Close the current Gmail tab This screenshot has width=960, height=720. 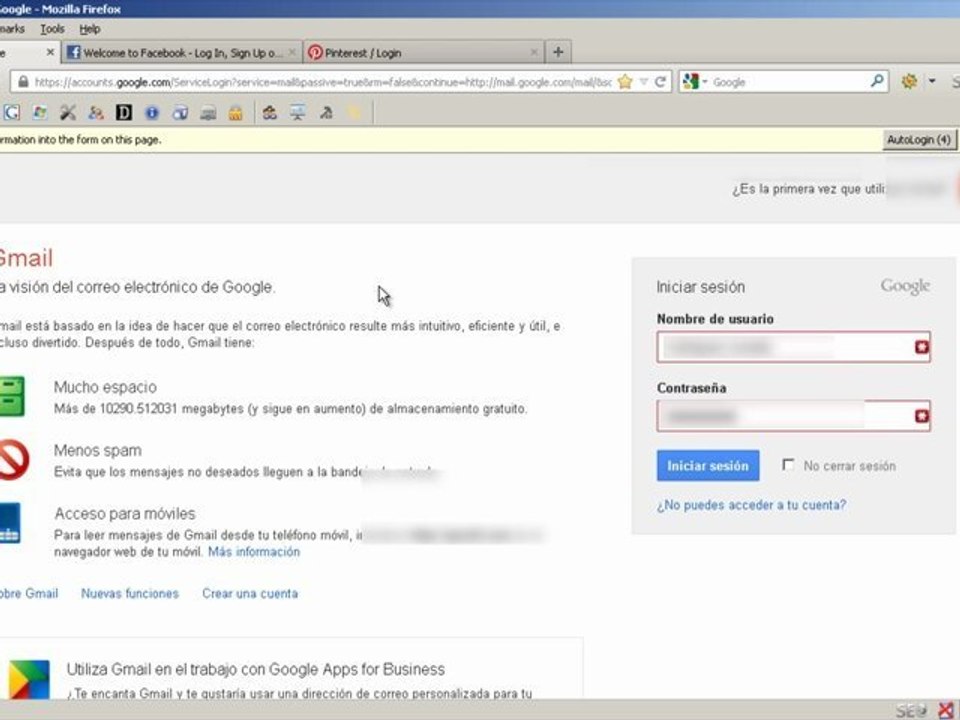pyautogui.click(x=50, y=53)
